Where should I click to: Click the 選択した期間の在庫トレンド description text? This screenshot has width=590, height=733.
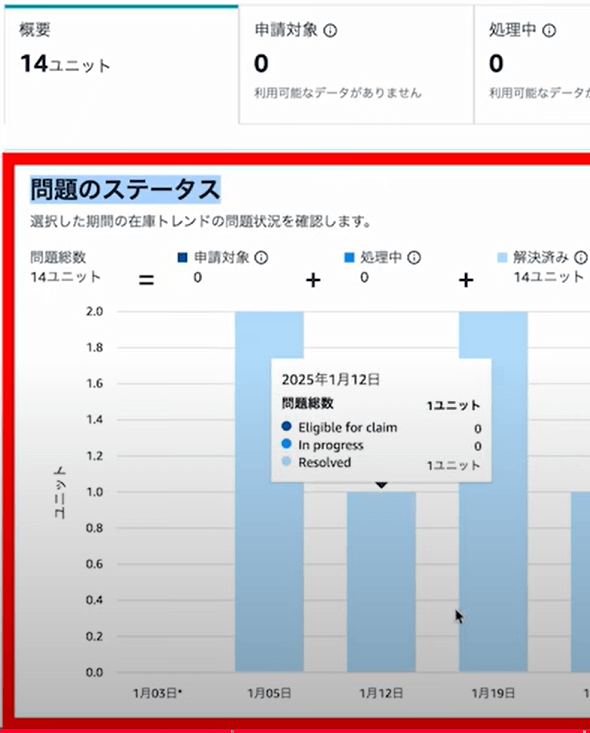coord(201,221)
